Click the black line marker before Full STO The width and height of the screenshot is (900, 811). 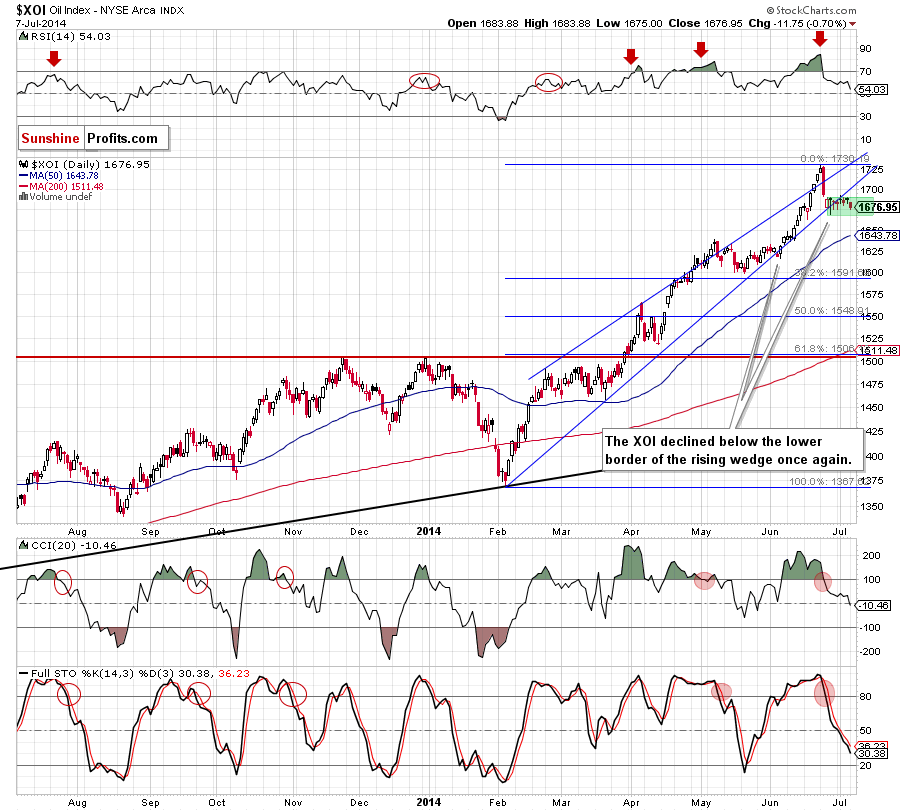[24, 673]
